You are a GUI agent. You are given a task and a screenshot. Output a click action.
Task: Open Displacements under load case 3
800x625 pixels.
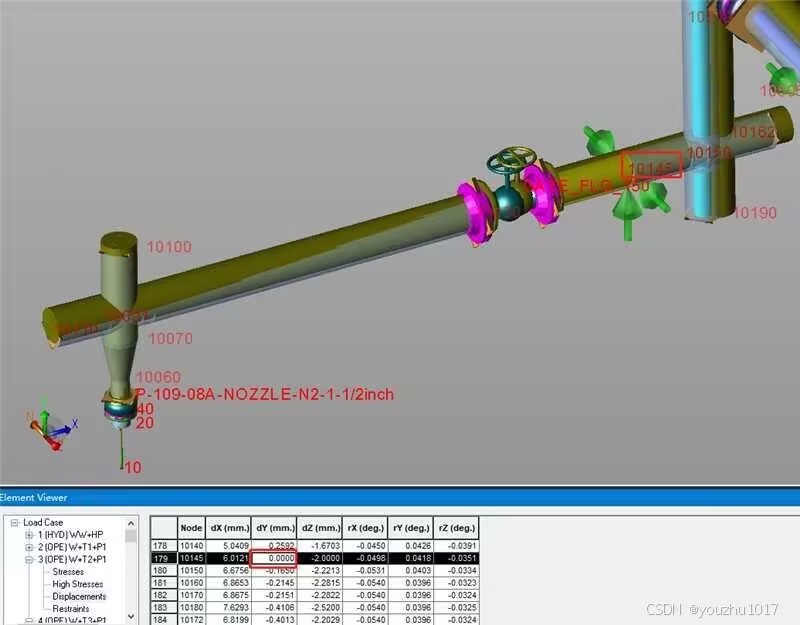coord(79,596)
